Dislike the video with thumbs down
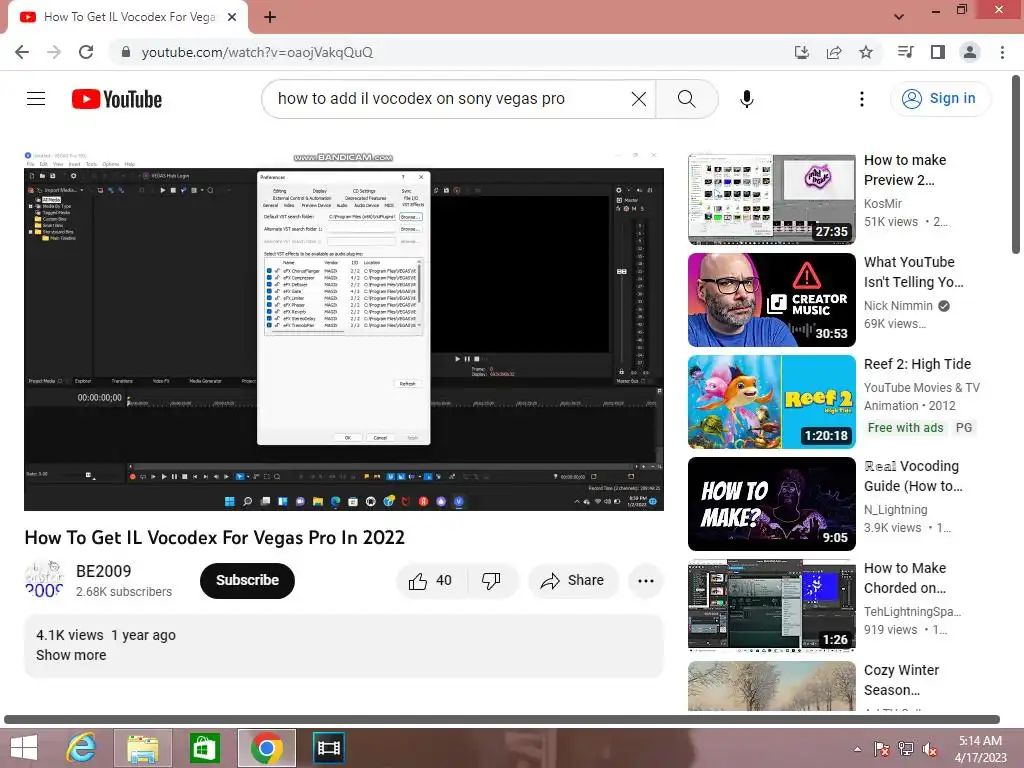This screenshot has width=1024, height=768. [x=491, y=581]
